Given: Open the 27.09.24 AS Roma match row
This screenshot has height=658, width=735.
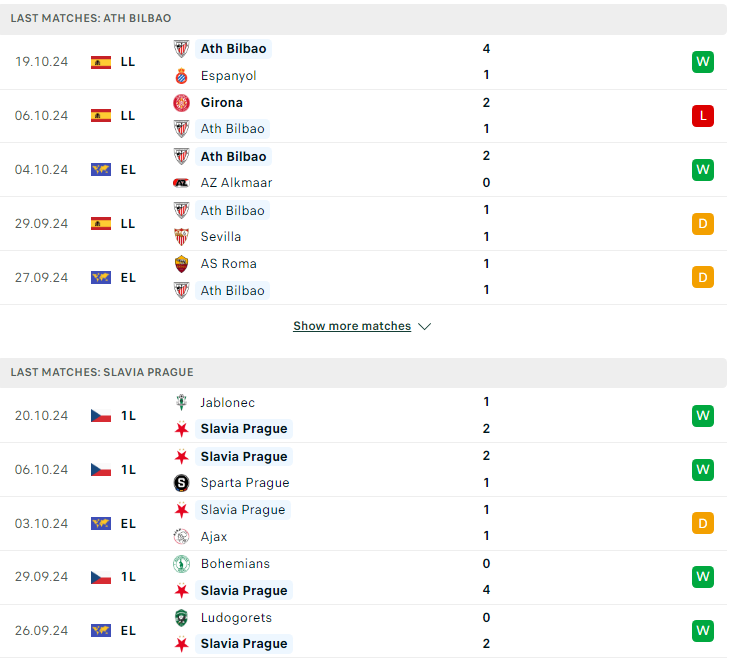Looking at the screenshot, I should (x=363, y=277).
